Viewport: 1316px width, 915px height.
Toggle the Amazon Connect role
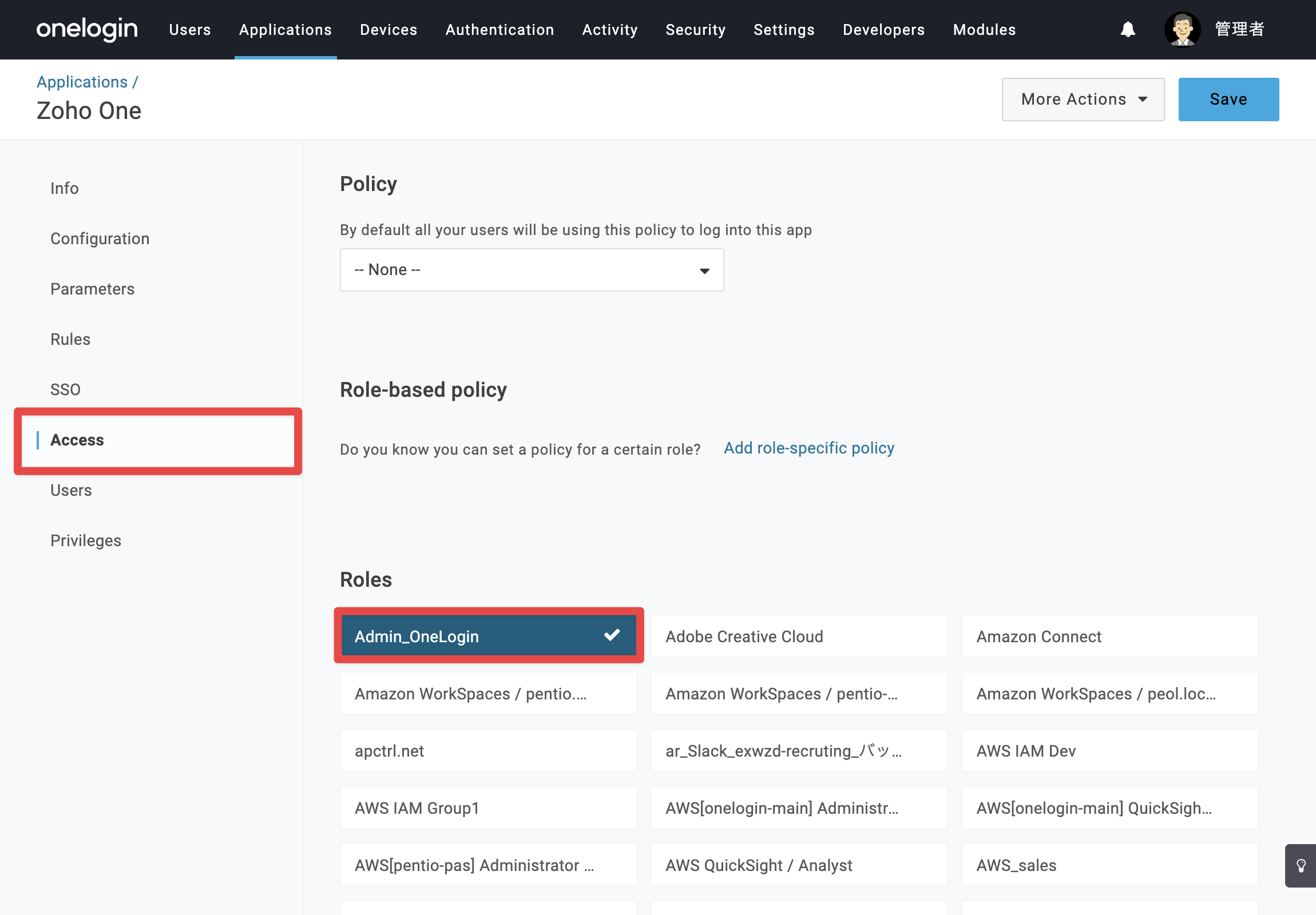coord(1109,636)
